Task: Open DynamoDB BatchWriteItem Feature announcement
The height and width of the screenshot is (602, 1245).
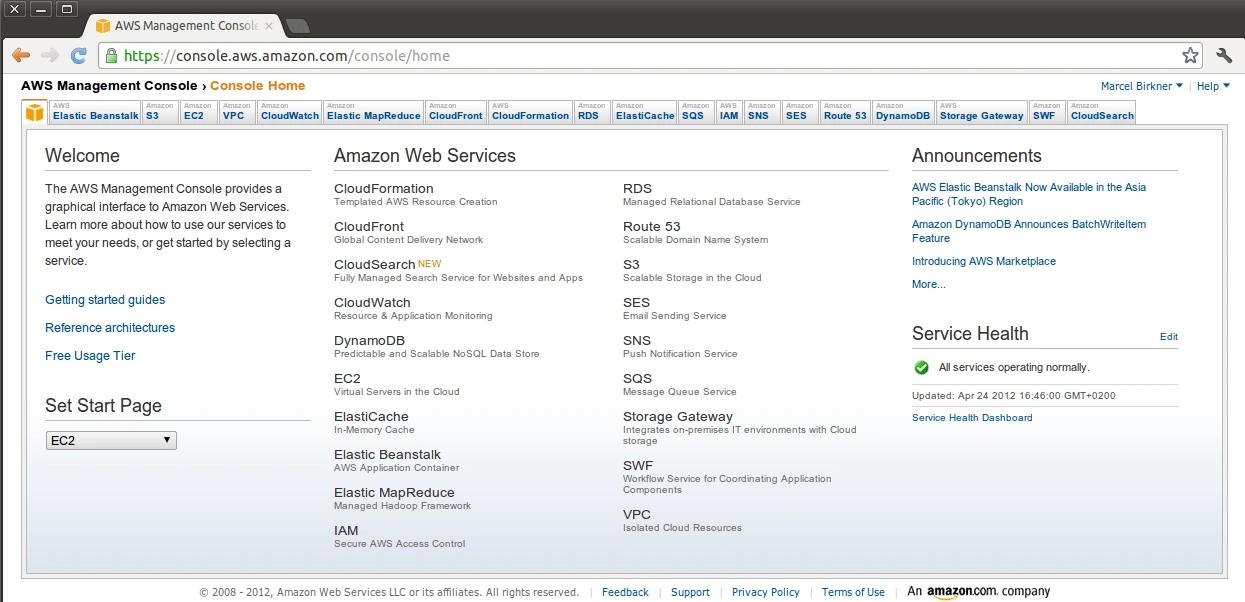Action: point(1029,231)
